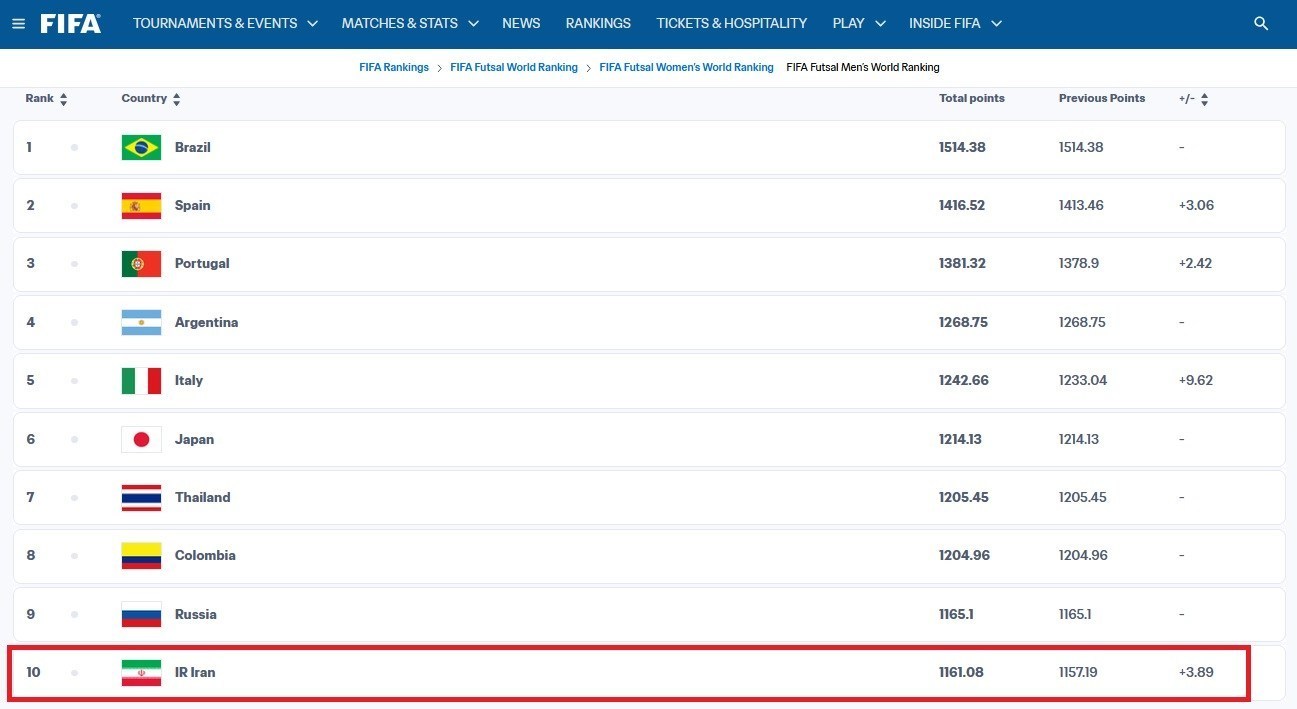Open the Portugal team name
This screenshot has height=709, width=1297.
[202, 263]
